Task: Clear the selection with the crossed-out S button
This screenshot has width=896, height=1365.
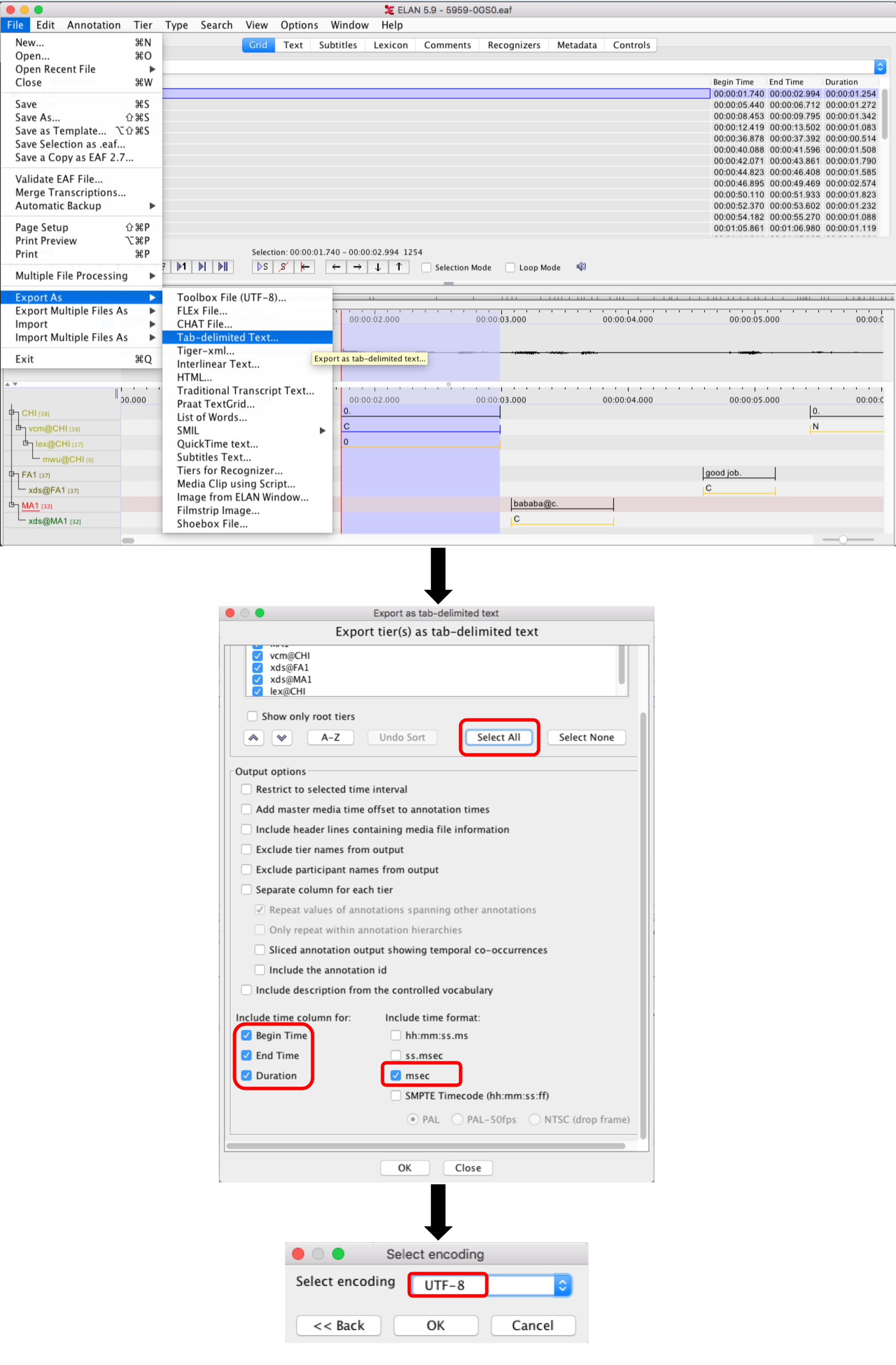Action: click(x=283, y=266)
